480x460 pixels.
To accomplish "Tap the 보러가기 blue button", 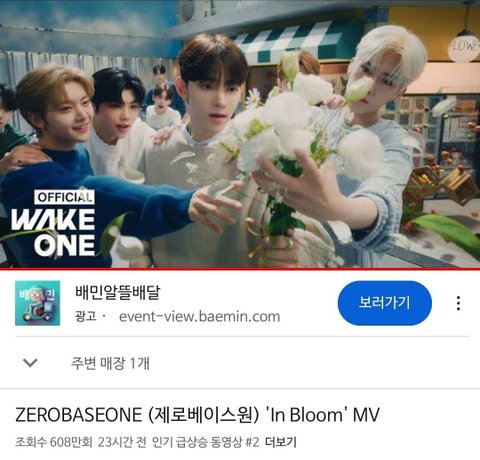I will click(x=385, y=303).
